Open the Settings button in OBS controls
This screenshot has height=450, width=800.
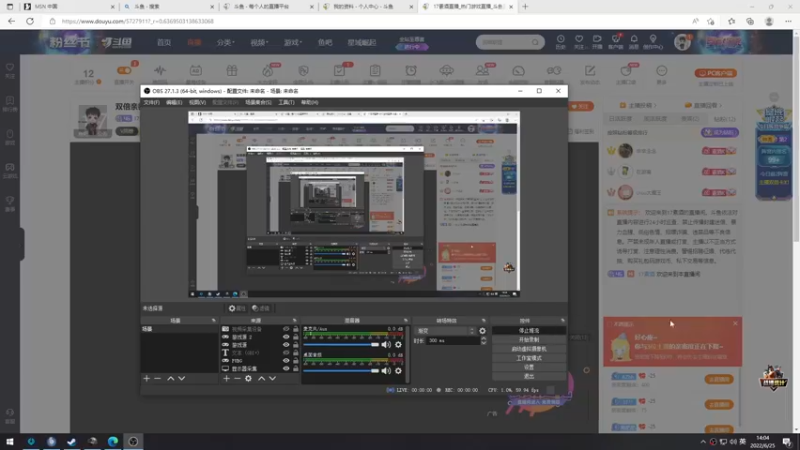point(529,367)
